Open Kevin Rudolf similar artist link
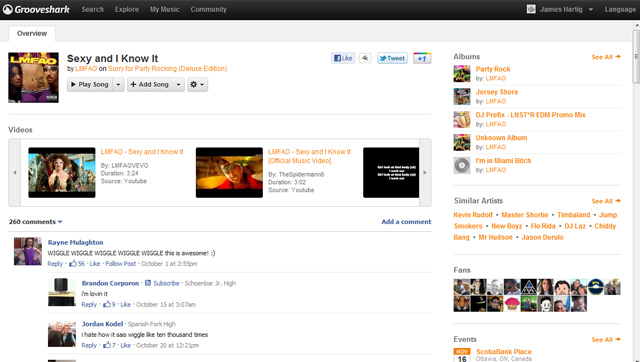Screen dimensions: 640x362 473,215
